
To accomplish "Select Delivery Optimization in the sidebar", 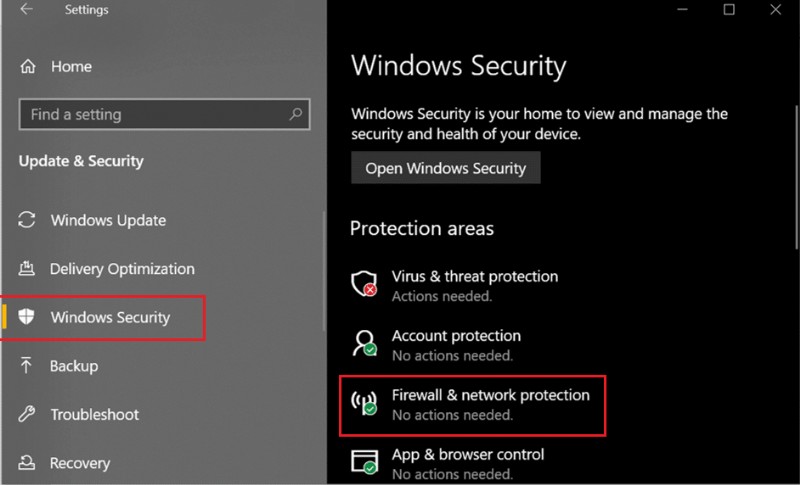I will point(122,269).
